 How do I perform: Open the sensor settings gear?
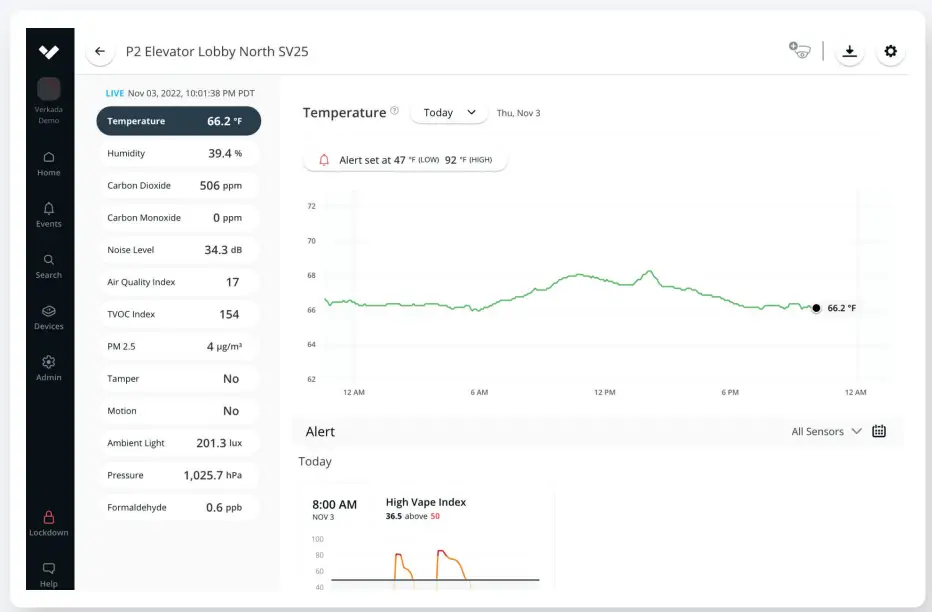tap(890, 52)
